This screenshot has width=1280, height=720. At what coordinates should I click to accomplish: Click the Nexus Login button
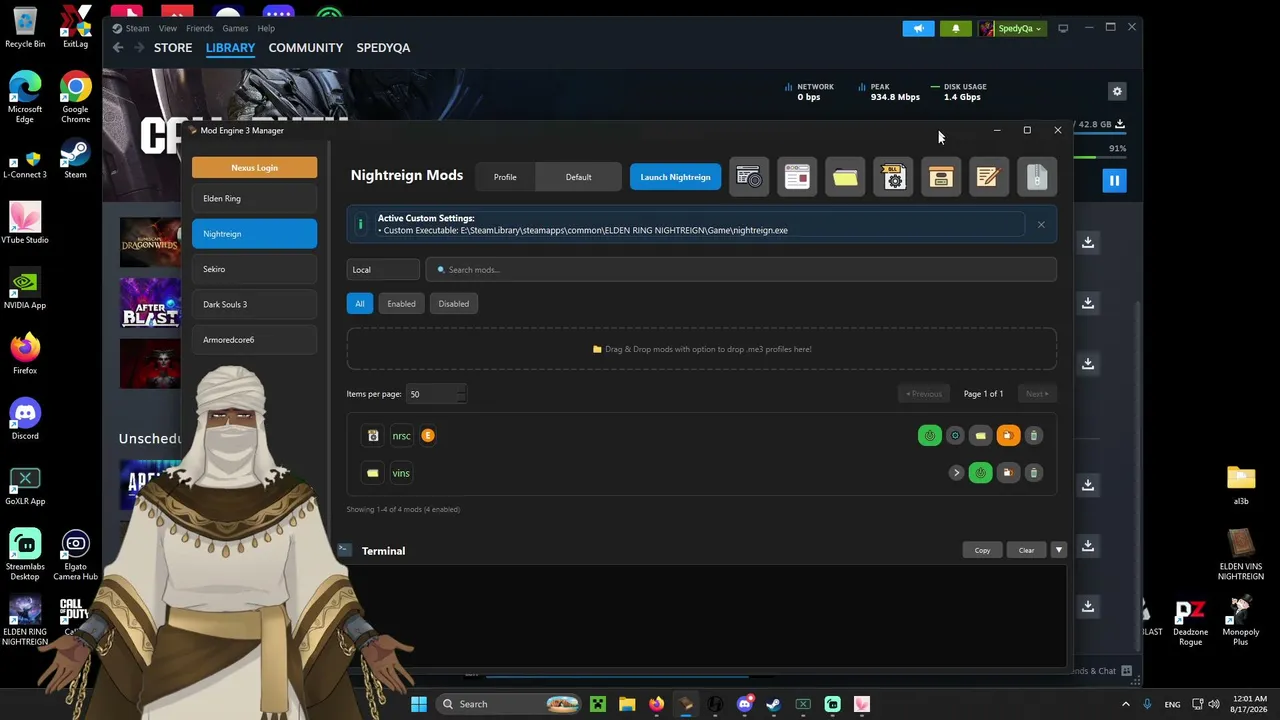pyautogui.click(x=254, y=168)
